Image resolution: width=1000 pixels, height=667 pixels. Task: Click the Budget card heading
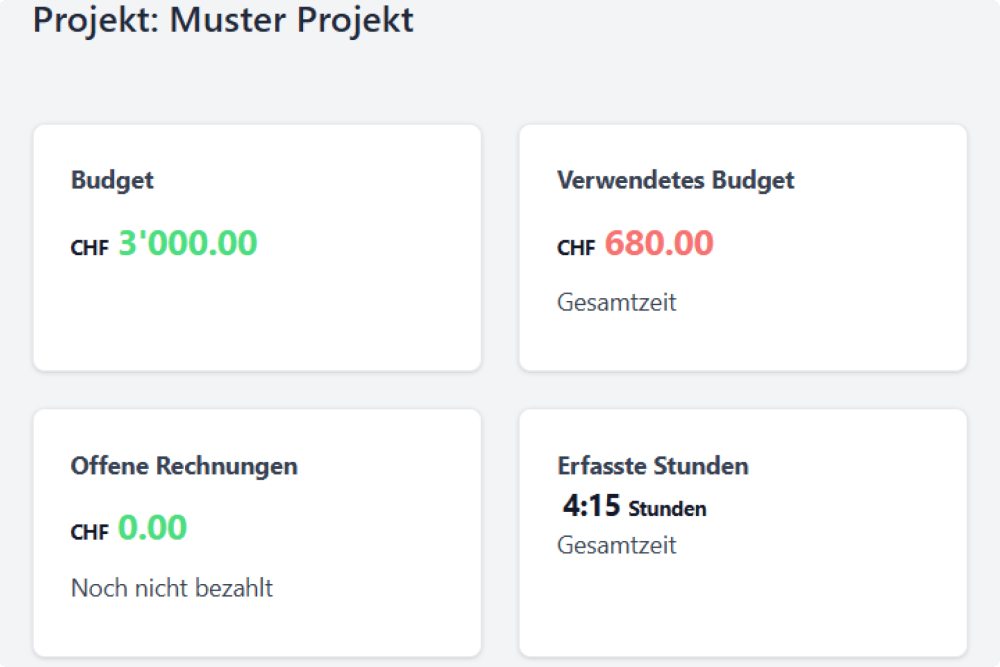click(x=111, y=181)
